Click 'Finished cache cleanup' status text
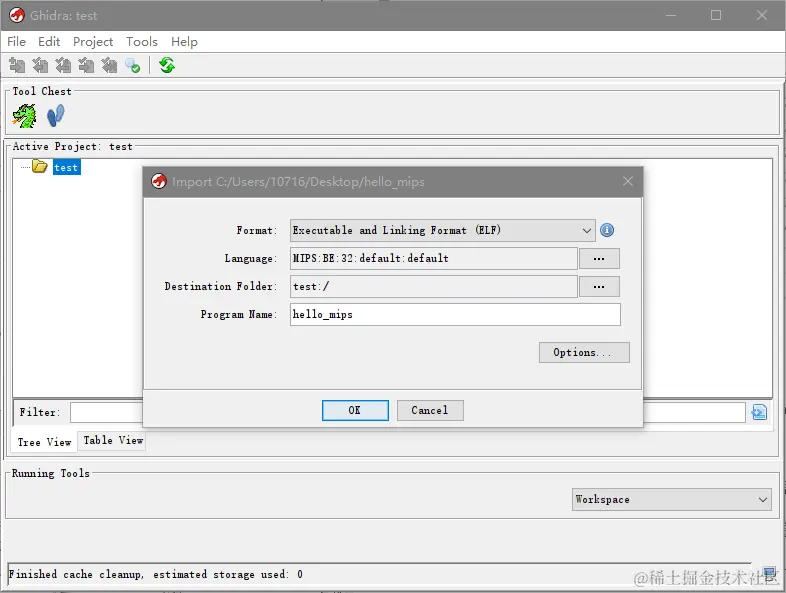 tap(155, 574)
